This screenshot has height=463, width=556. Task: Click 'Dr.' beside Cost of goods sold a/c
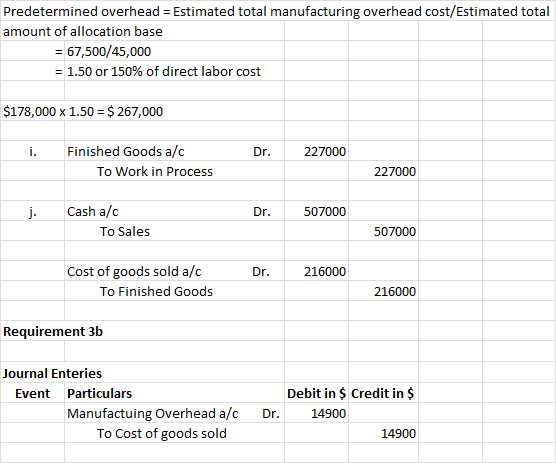coord(261,272)
